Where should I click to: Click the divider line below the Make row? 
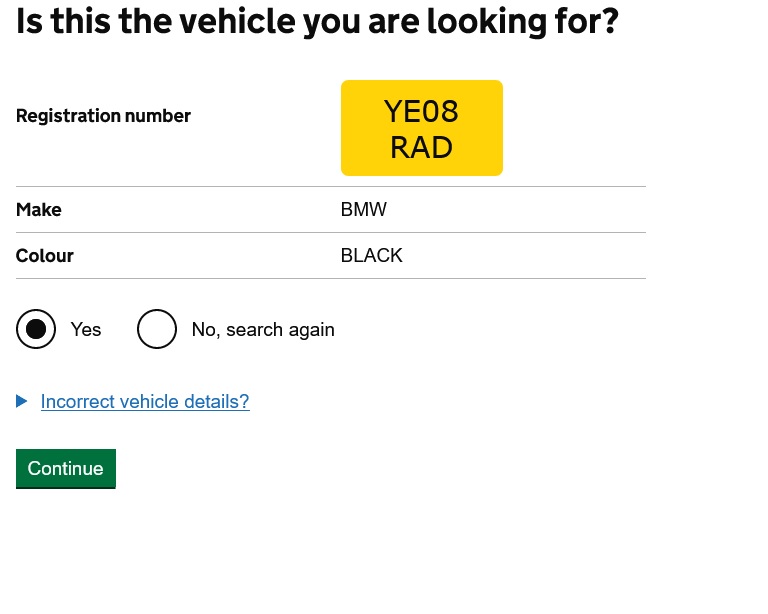click(330, 233)
